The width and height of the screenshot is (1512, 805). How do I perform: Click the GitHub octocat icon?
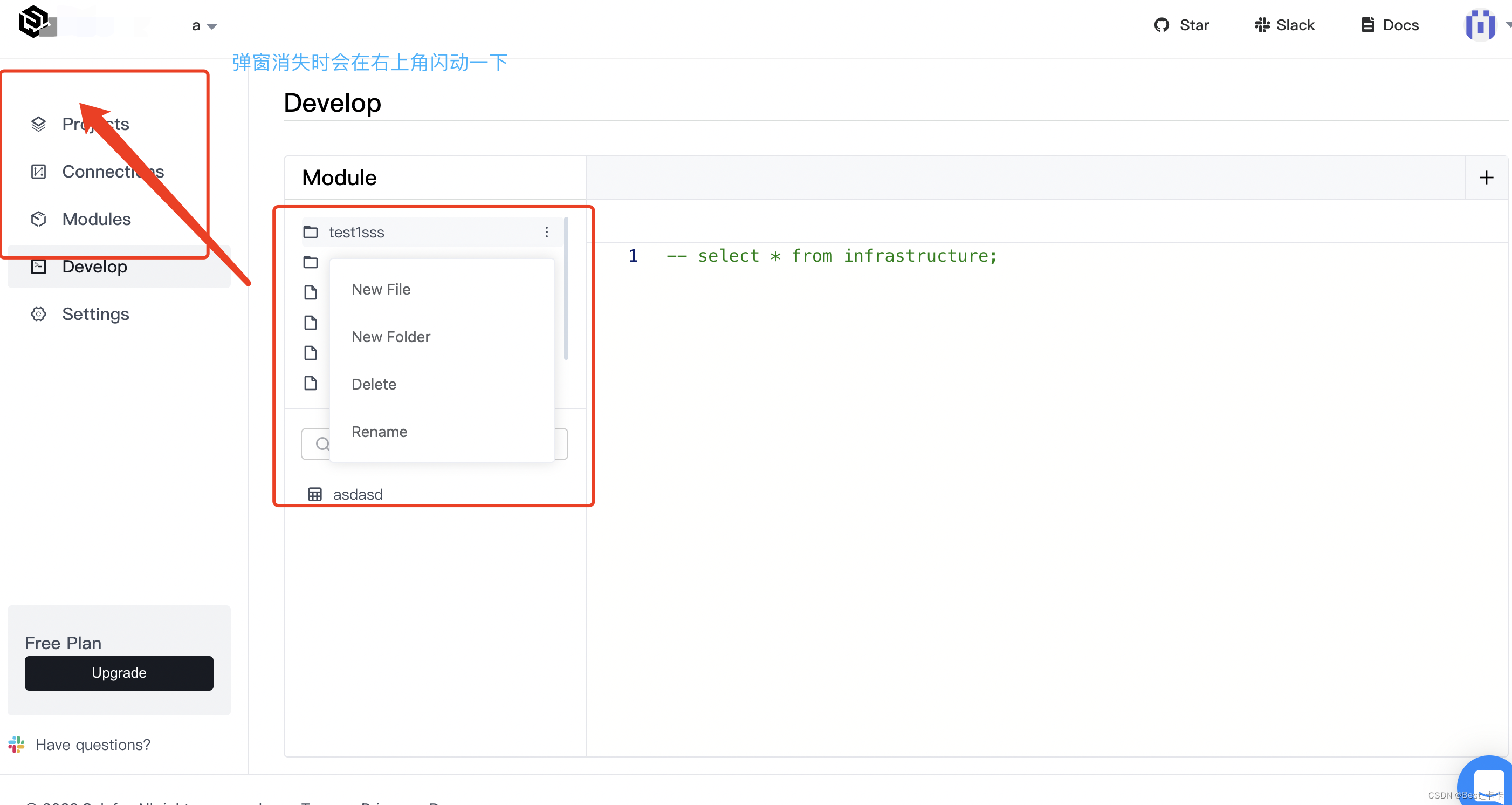pos(1162,25)
